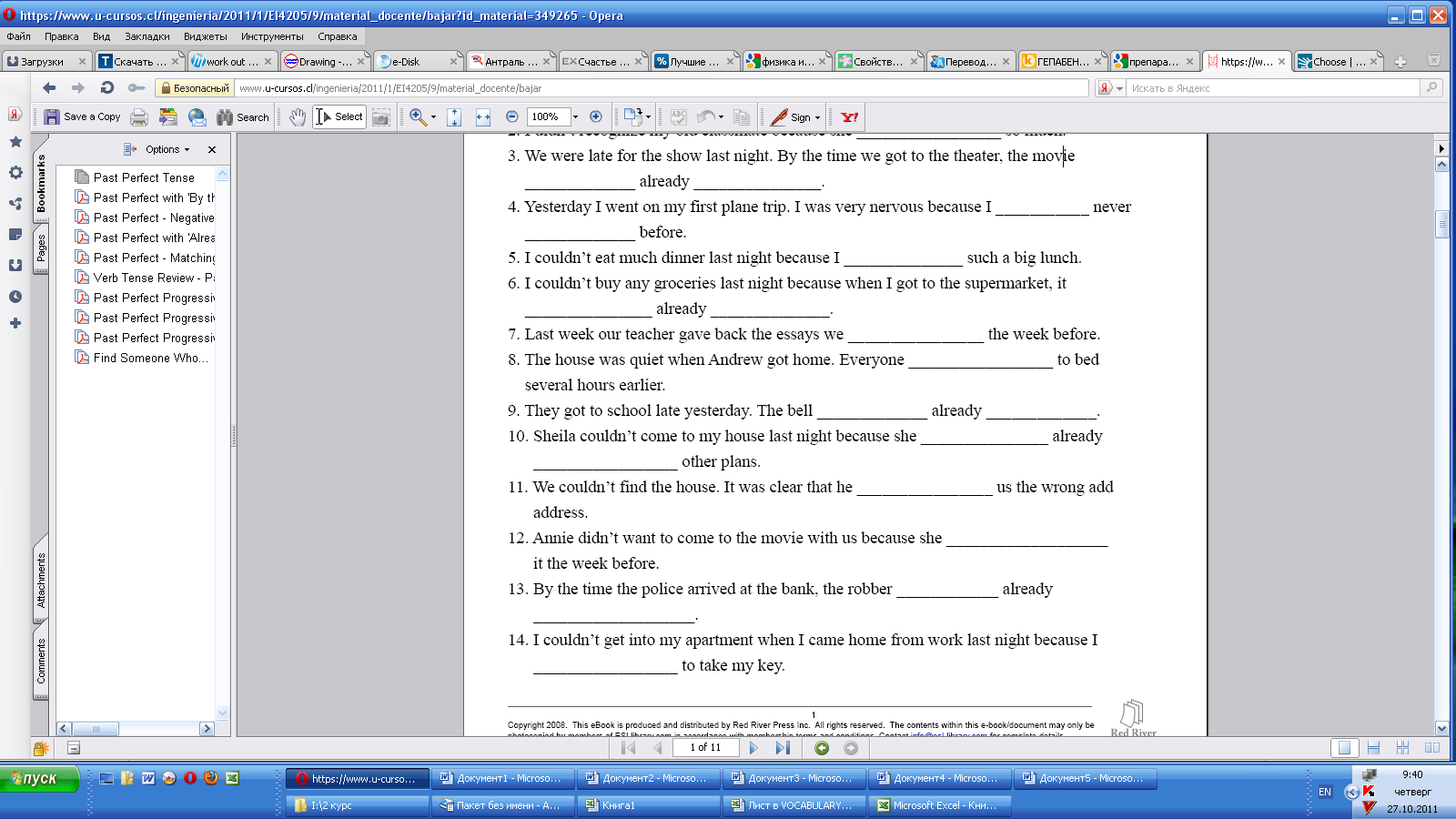
Task: Open the Закладки menu
Action: [x=147, y=36]
